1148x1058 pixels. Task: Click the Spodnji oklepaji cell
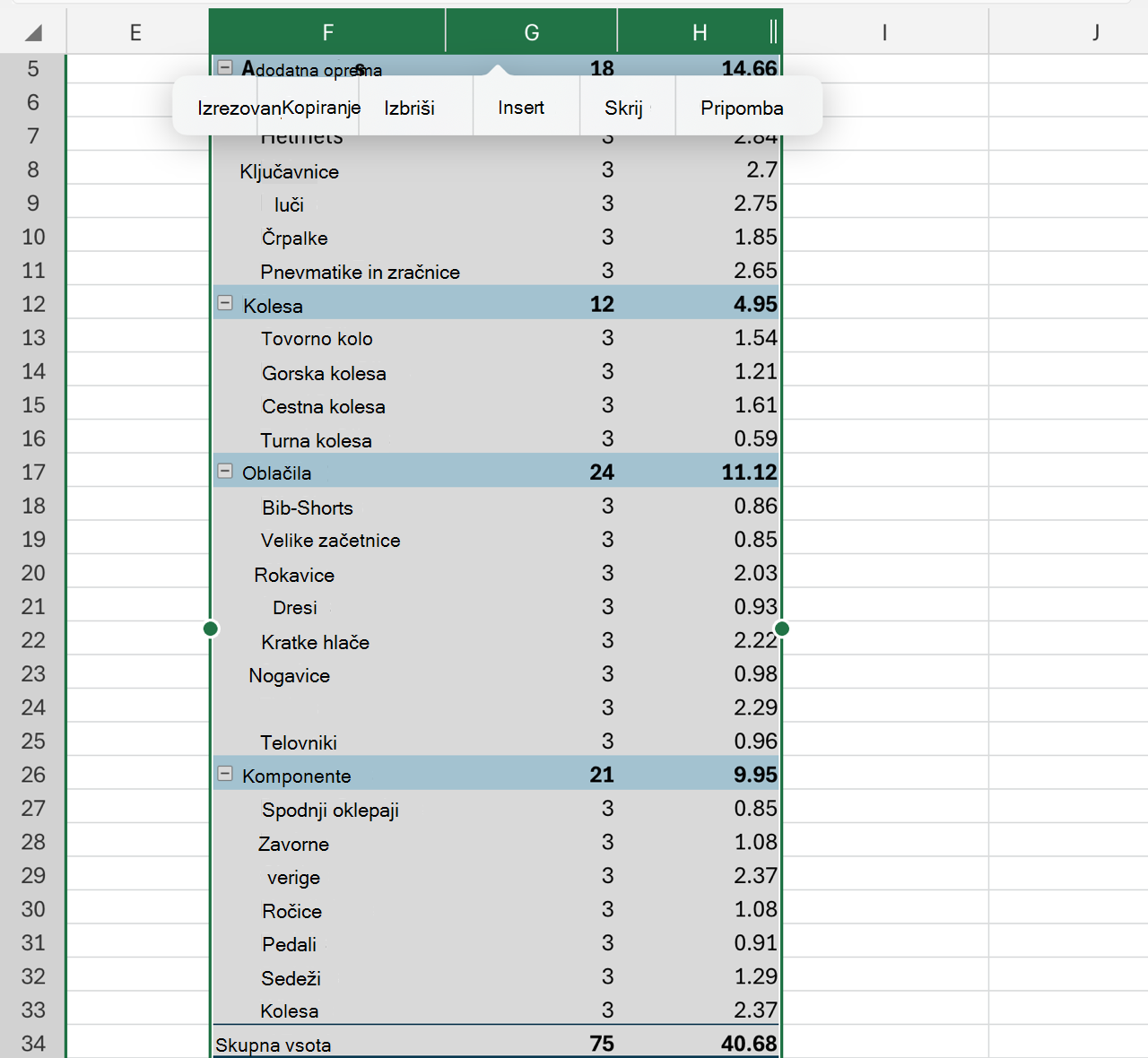pyautogui.click(x=330, y=811)
